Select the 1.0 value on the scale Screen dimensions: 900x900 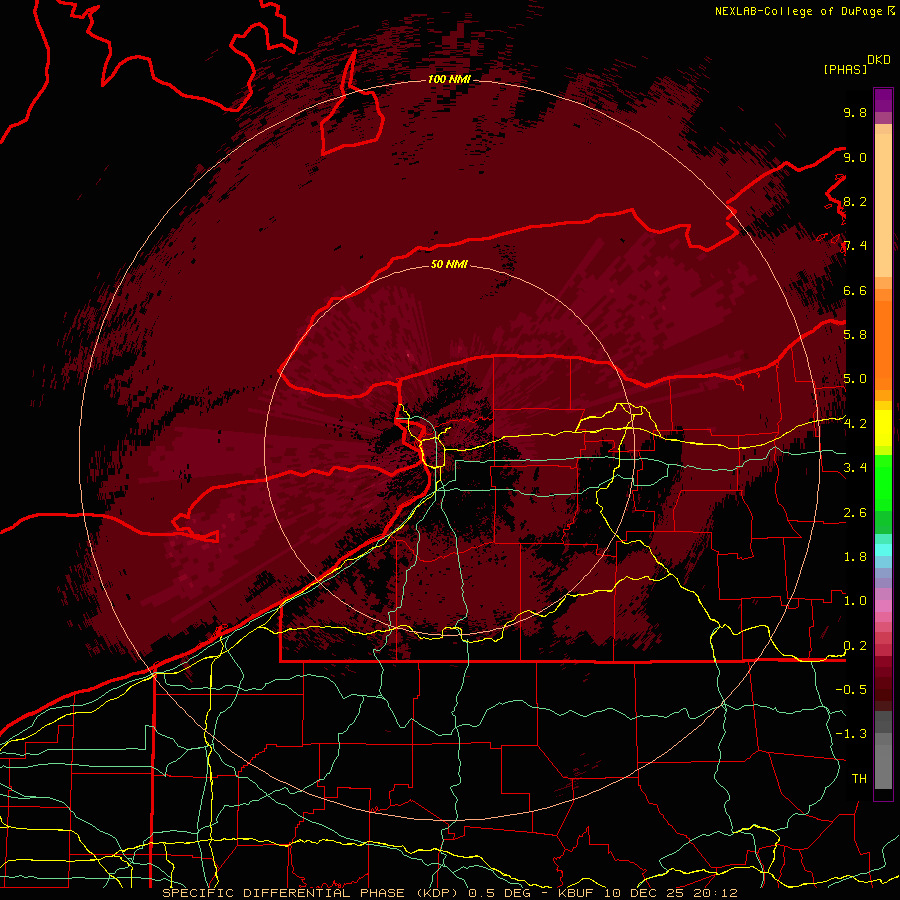(855, 601)
